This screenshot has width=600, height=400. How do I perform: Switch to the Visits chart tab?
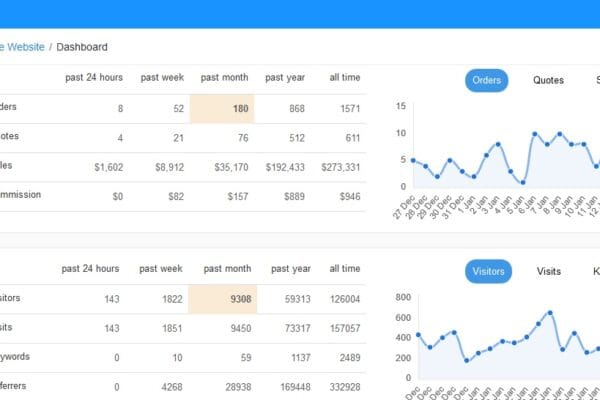pyautogui.click(x=548, y=271)
